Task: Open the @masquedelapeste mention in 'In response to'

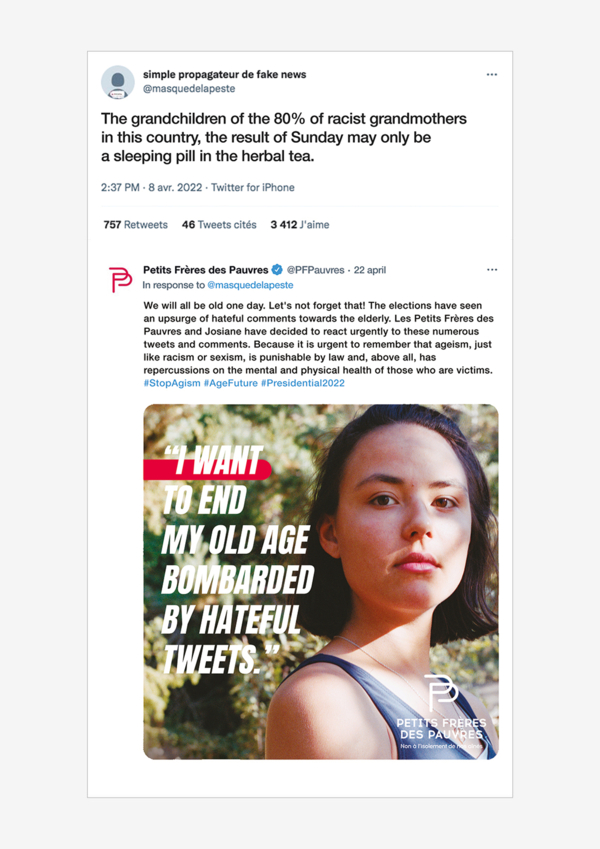Action: click(250, 285)
